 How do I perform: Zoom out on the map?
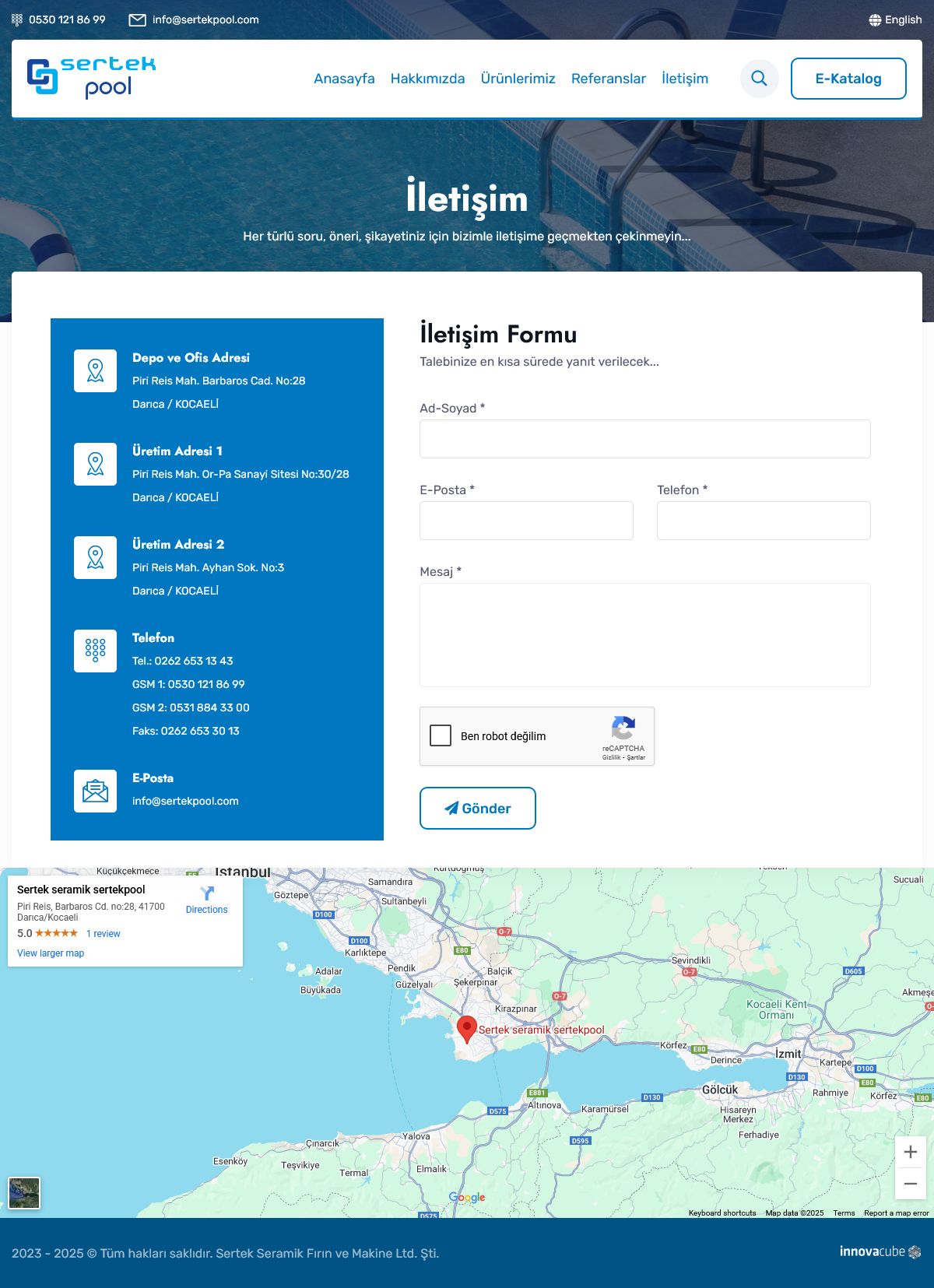click(x=911, y=1184)
